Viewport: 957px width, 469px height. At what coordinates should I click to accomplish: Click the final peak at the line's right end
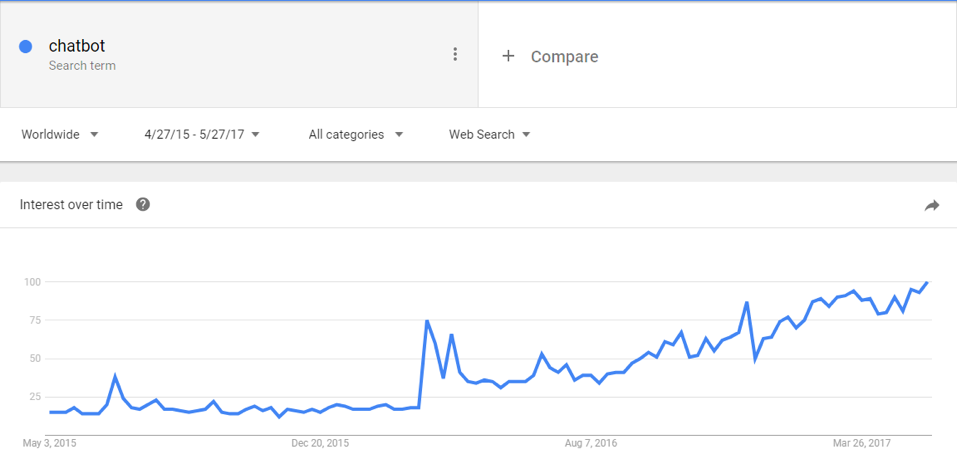(927, 283)
